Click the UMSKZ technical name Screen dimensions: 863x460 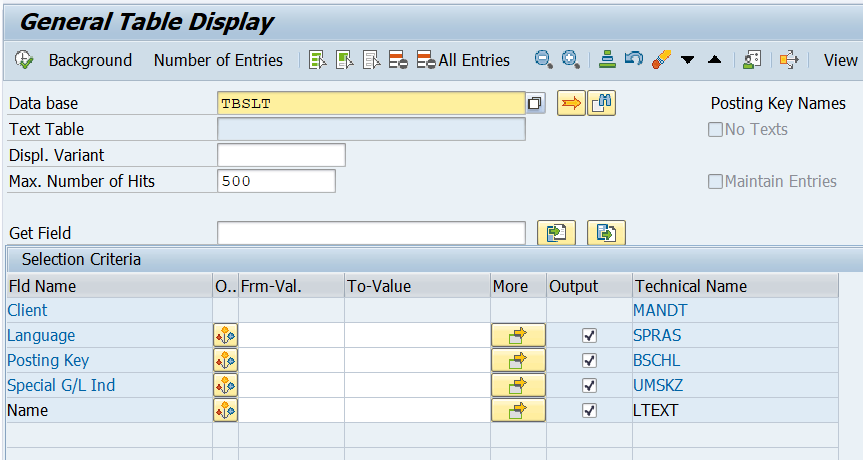658,385
